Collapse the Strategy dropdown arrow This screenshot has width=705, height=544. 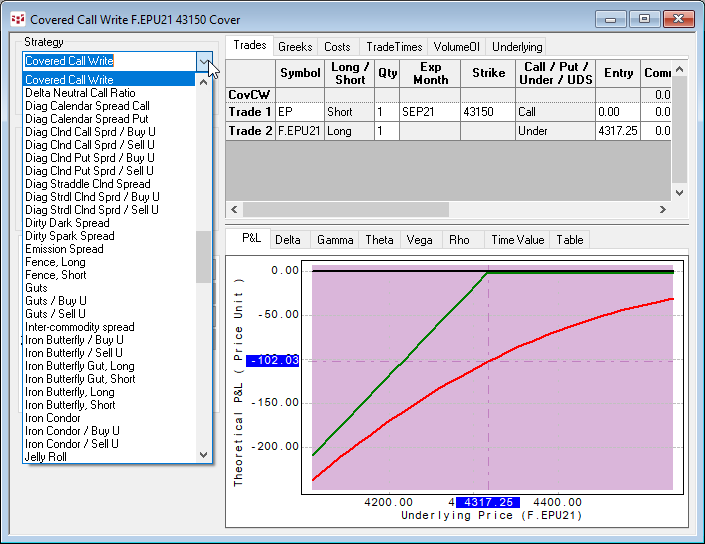tap(204, 62)
